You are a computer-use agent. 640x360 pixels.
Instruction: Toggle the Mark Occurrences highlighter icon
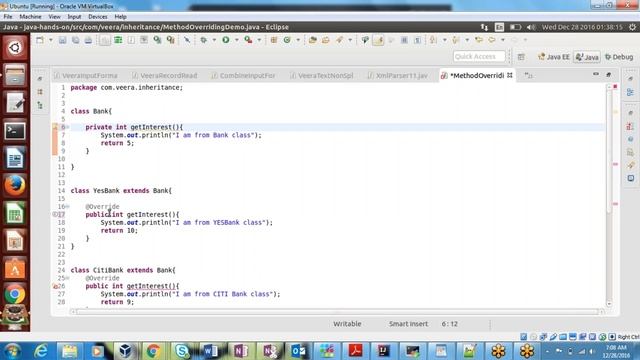pyautogui.click(x=378, y=40)
